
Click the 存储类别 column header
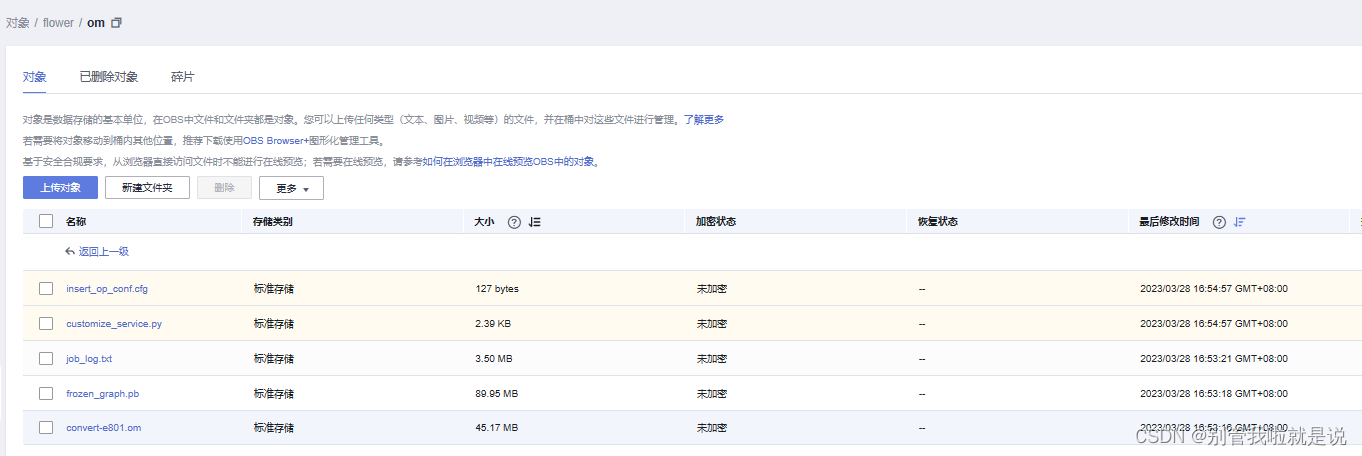click(x=273, y=222)
